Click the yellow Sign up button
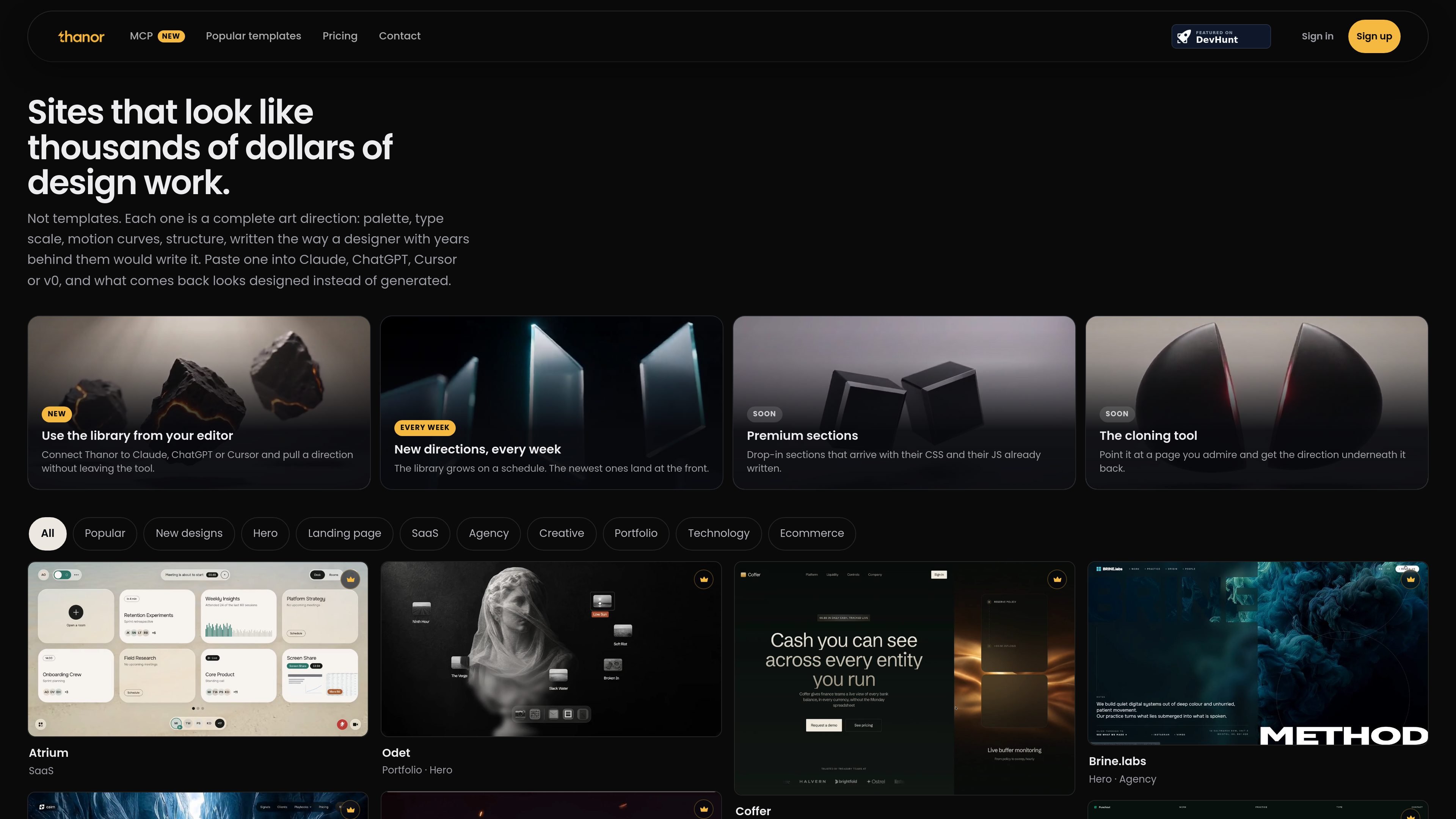Viewport: 1456px width, 819px height. point(1374,37)
